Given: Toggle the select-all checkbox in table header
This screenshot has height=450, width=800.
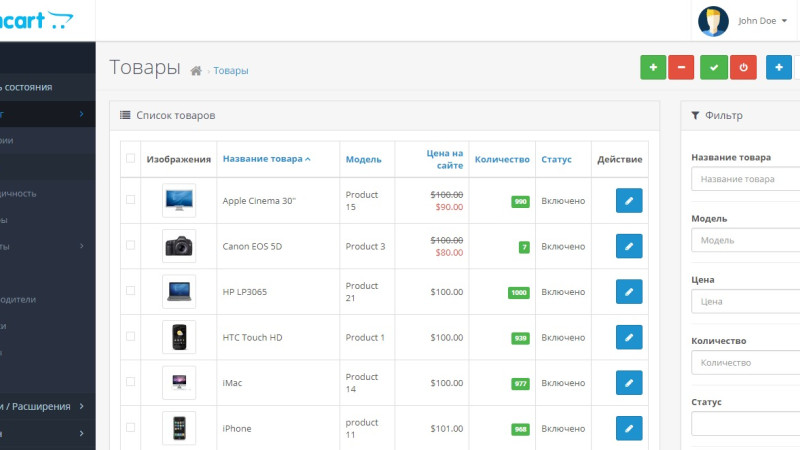Looking at the screenshot, I should coord(131,158).
